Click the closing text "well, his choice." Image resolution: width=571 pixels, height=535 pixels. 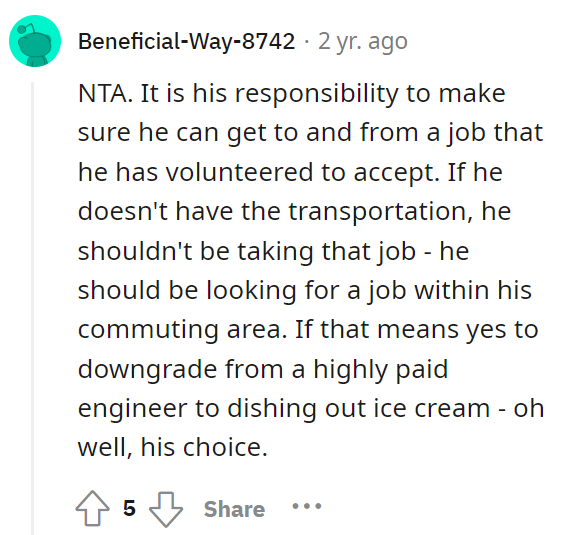(173, 447)
